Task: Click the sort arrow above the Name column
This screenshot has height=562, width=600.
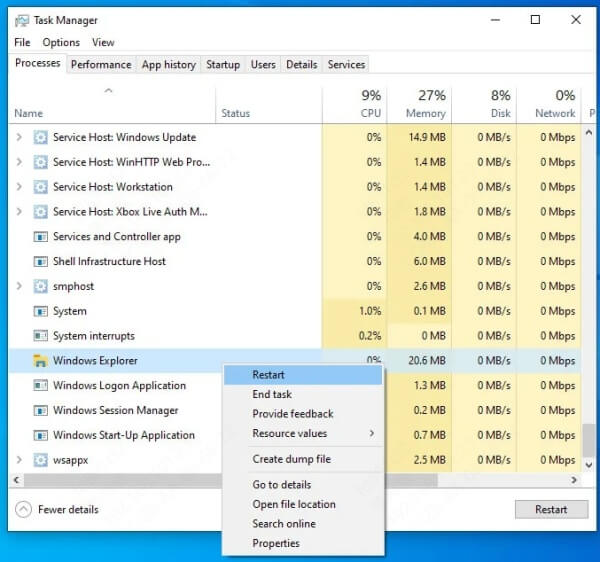Action: pyautogui.click(x=109, y=91)
